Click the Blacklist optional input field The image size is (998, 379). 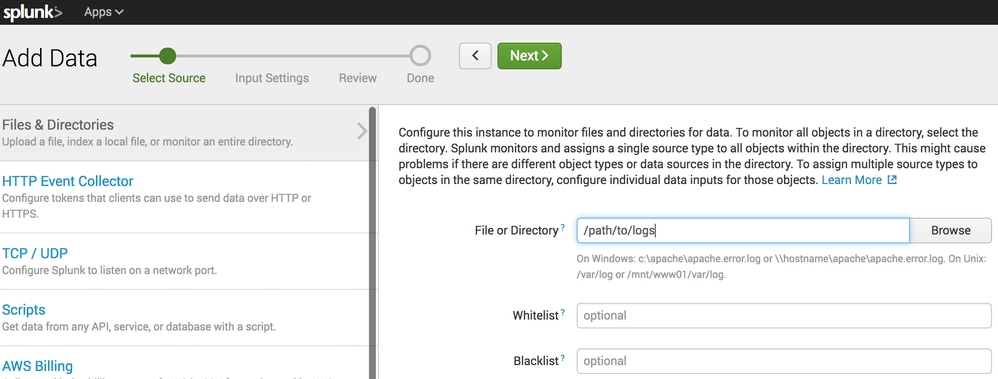pos(784,361)
